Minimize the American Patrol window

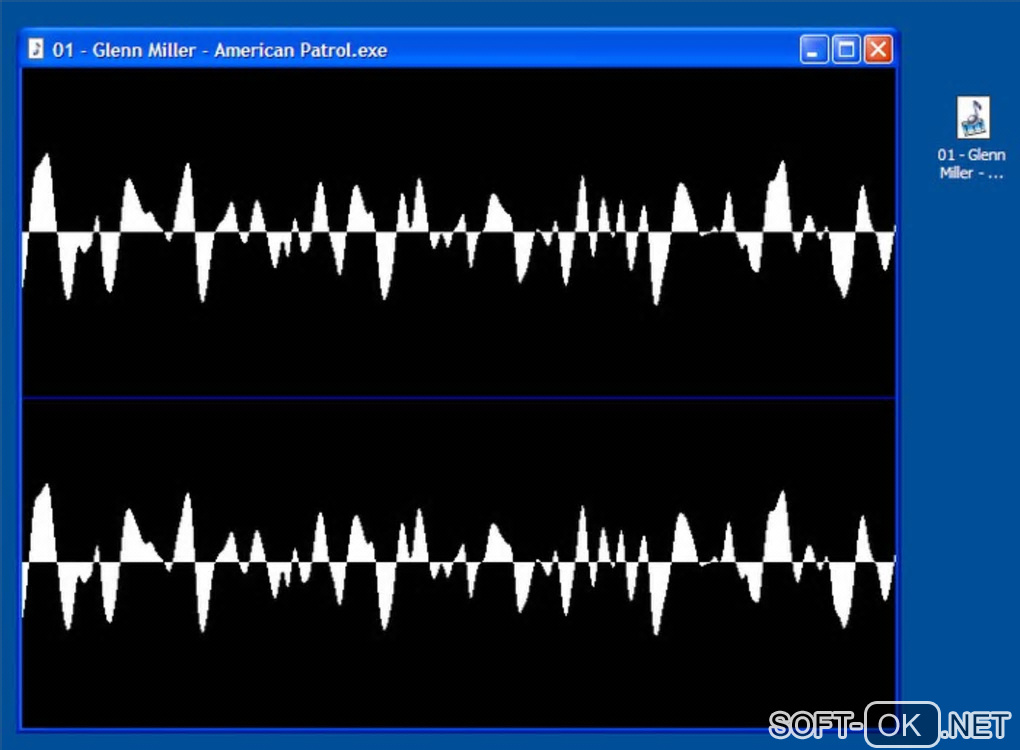(x=814, y=49)
